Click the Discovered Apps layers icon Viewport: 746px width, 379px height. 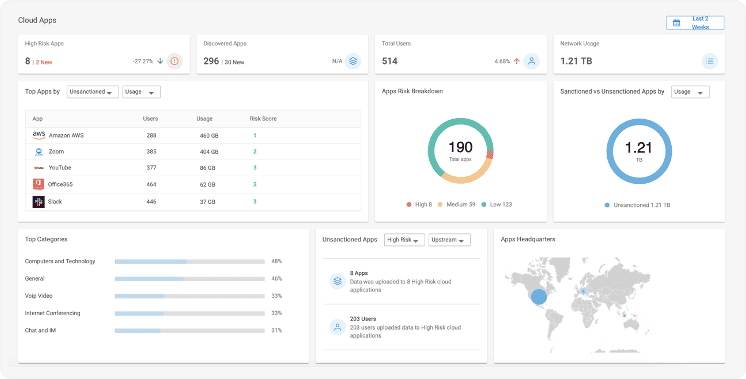353,61
